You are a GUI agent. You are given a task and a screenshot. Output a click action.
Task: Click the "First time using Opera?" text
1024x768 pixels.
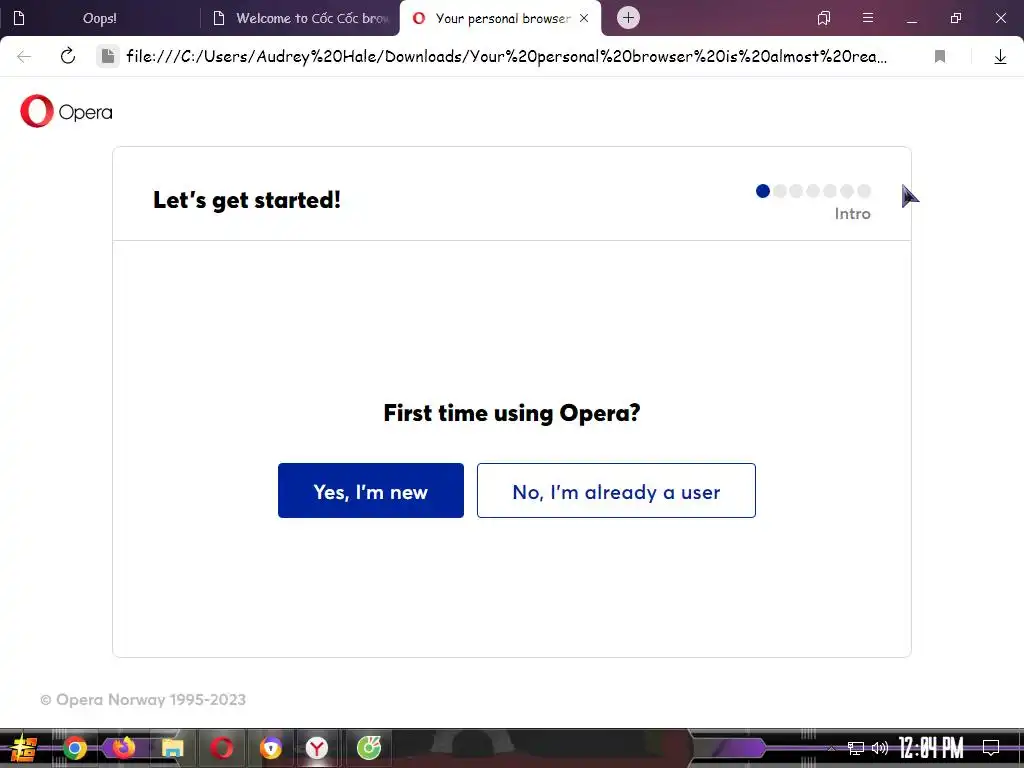coord(511,413)
